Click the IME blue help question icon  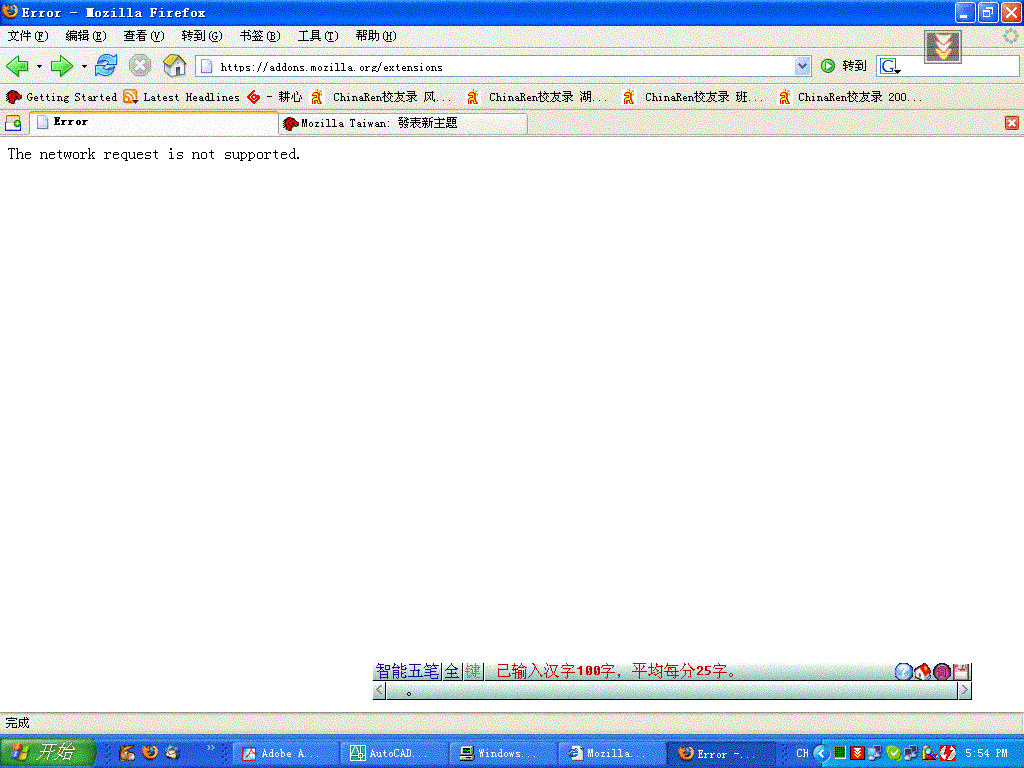pyautogui.click(x=903, y=671)
